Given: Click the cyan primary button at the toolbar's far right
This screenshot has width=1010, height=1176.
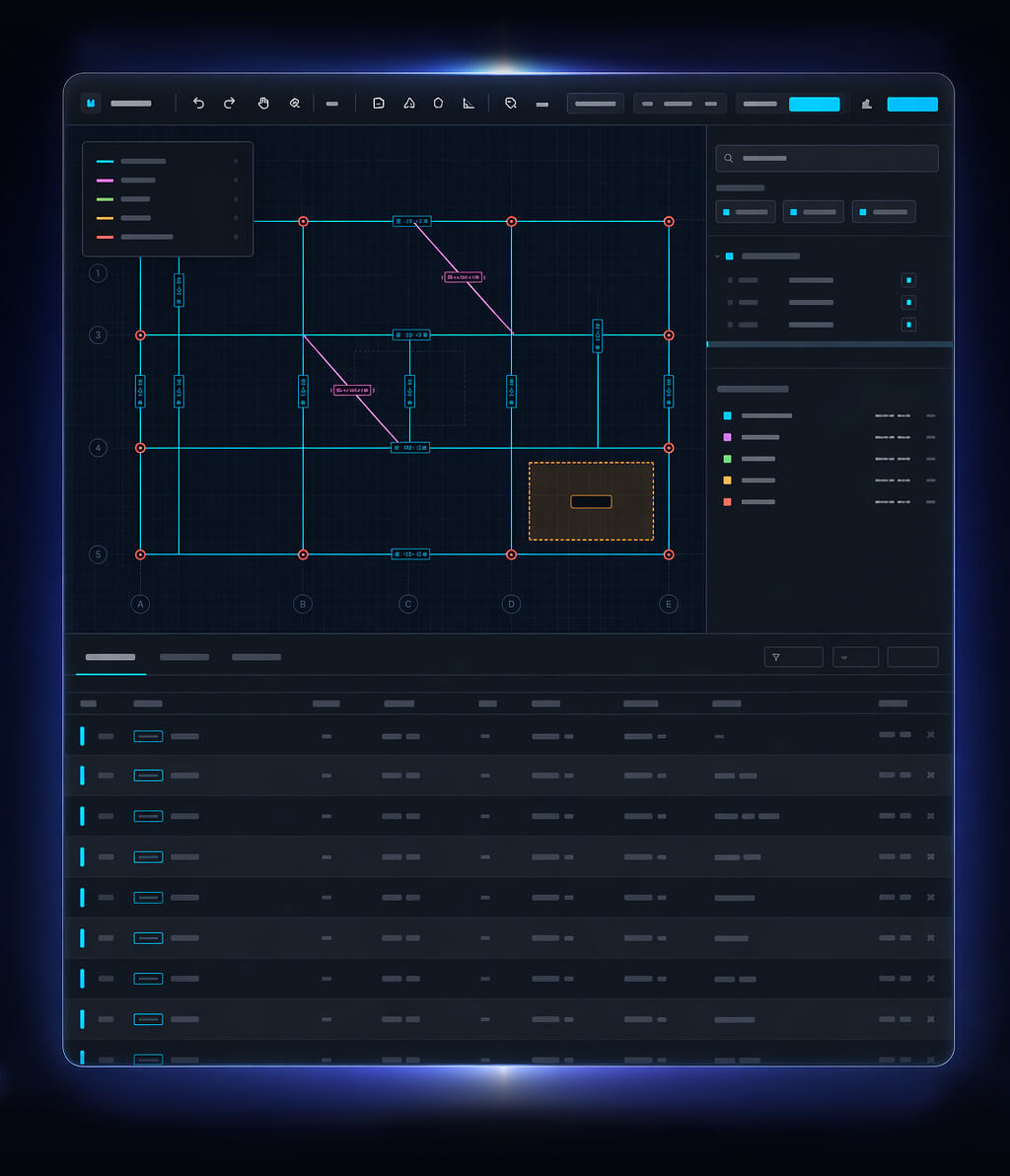Looking at the screenshot, I should [x=912, y=105].
